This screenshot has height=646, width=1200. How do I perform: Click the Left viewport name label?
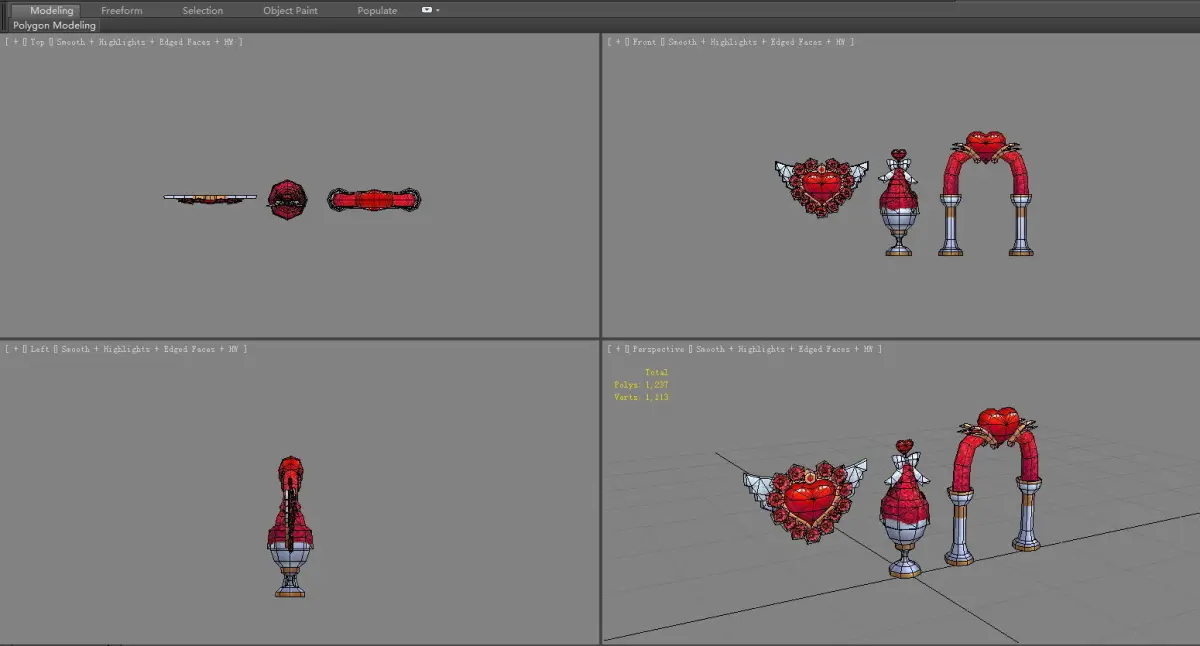point(41,349)
